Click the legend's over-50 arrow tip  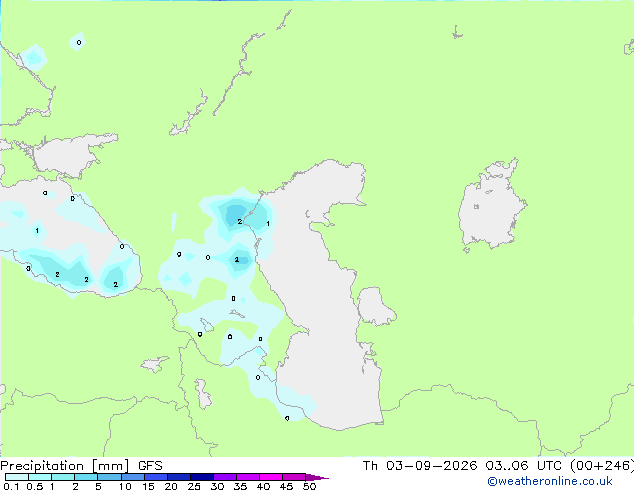click(x=317, y=477)
